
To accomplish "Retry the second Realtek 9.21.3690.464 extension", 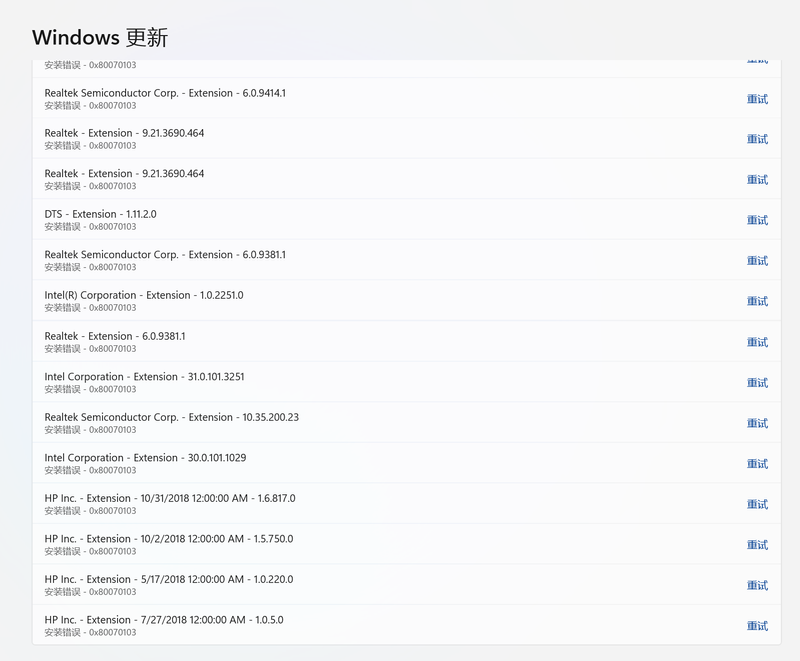I will [757, 180].
